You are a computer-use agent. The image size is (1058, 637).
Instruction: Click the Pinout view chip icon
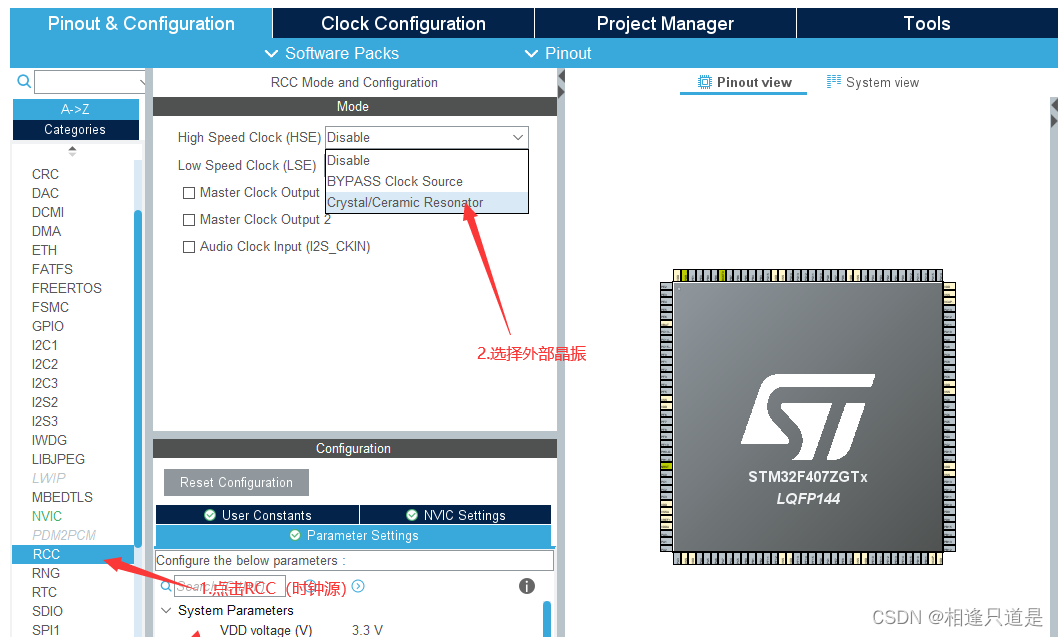pos(704,82)
